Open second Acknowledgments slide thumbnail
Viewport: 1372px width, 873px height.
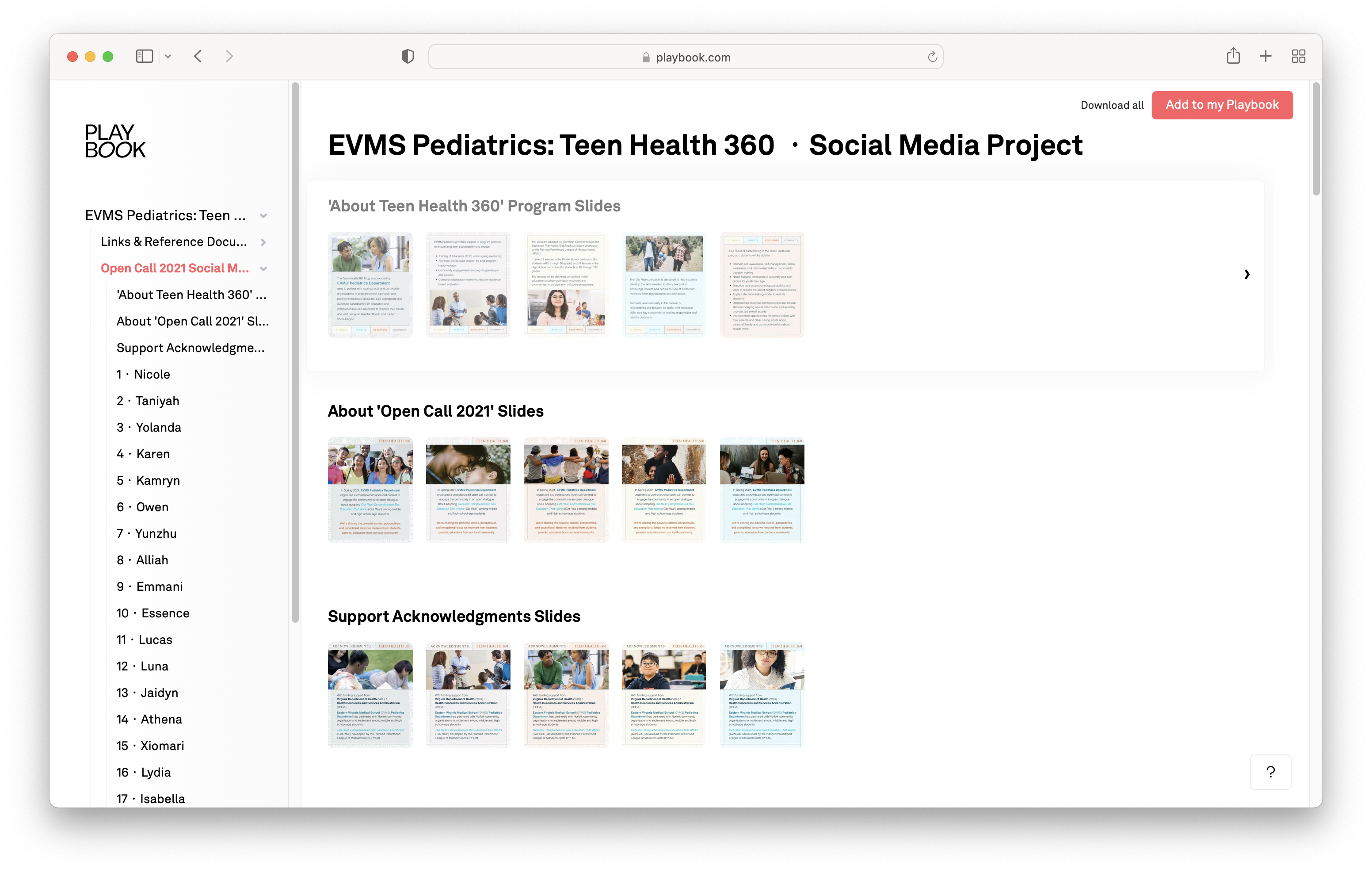click(469, 695)
